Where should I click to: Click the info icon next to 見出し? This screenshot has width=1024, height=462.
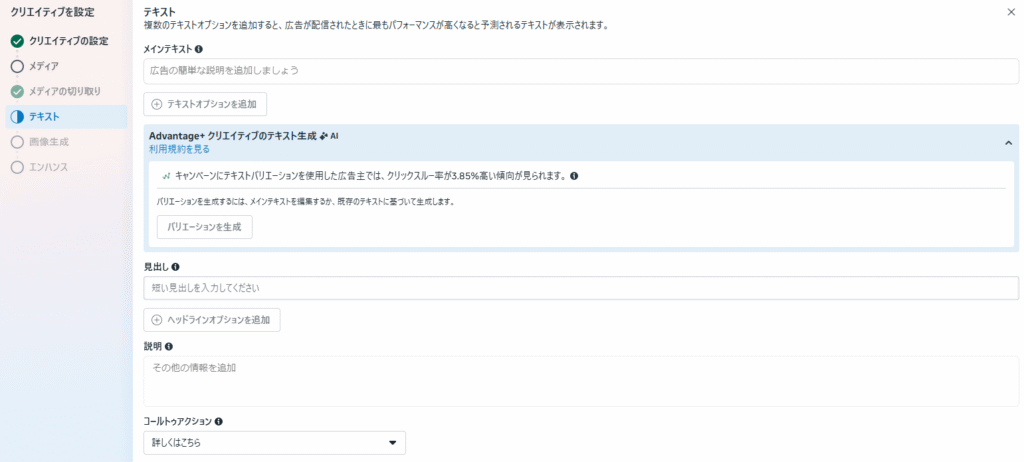(176, 267)
